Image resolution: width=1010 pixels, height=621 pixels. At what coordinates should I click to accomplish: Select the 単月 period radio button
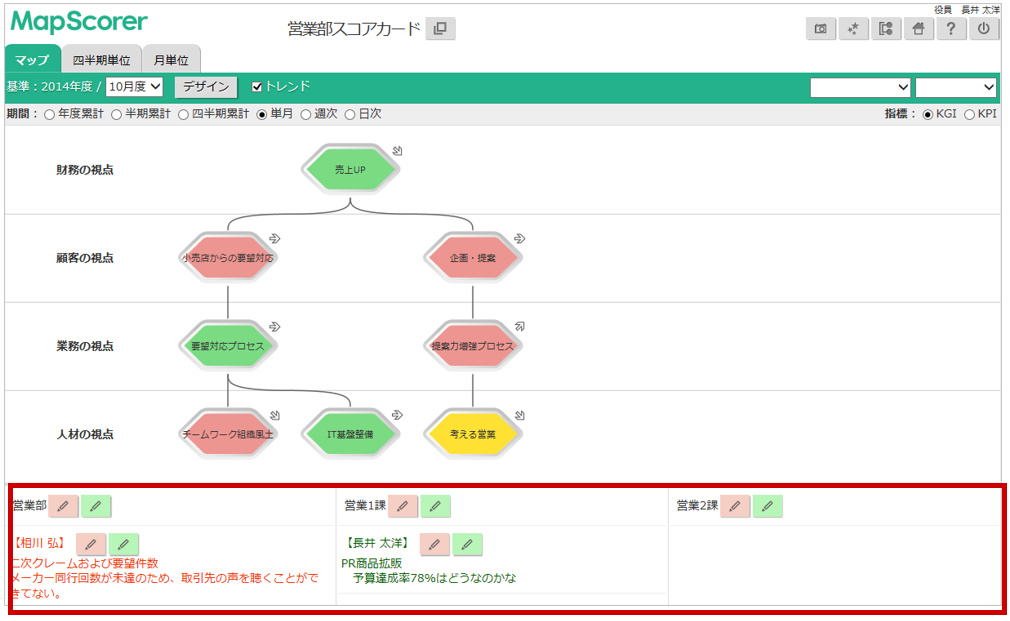click(x=262, y=115)
